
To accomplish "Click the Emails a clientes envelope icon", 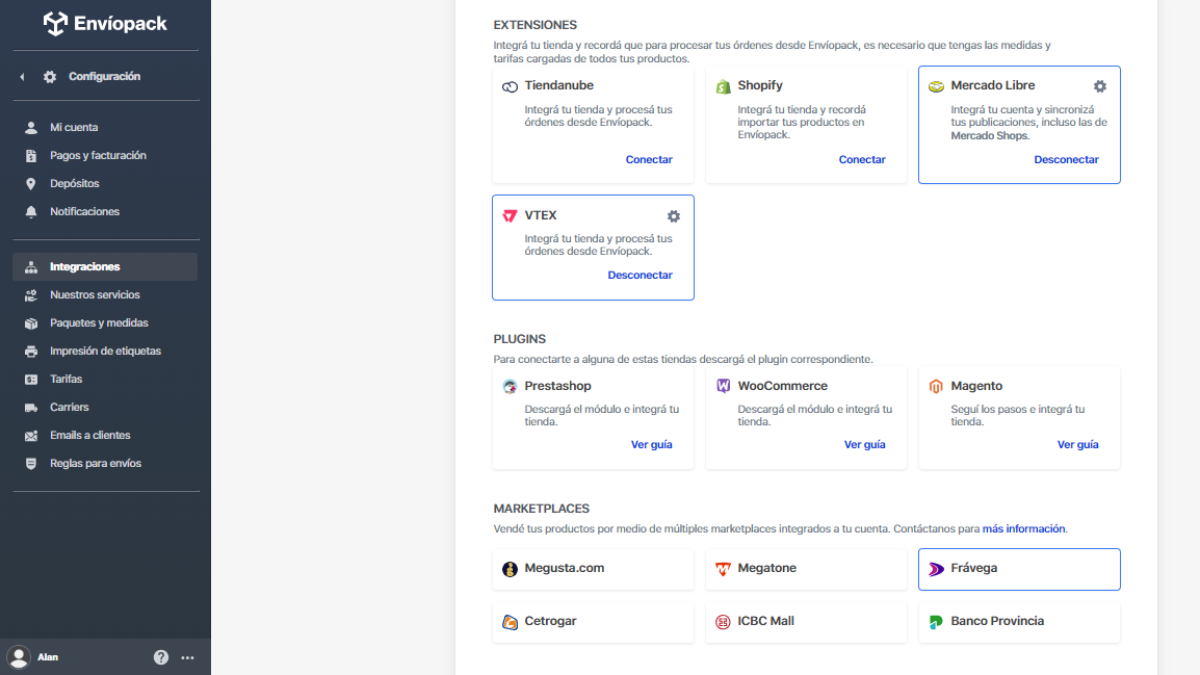I will pos(31,435).
